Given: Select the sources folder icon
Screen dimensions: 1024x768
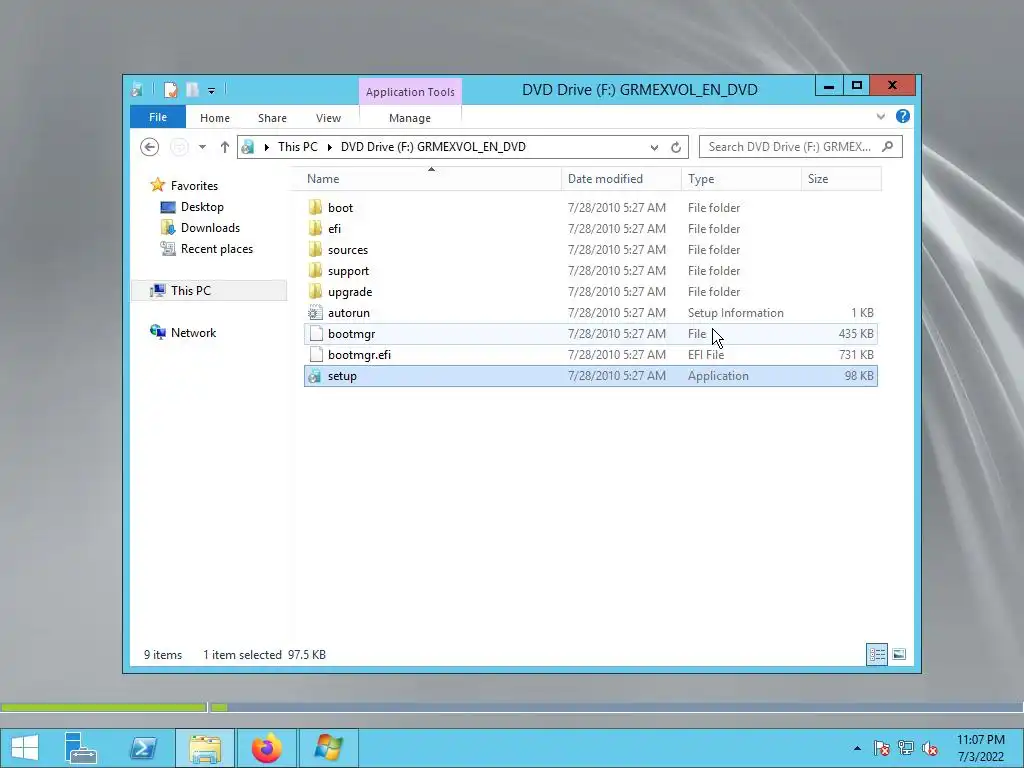Looking at the screenshot, I should click(315, 249).
